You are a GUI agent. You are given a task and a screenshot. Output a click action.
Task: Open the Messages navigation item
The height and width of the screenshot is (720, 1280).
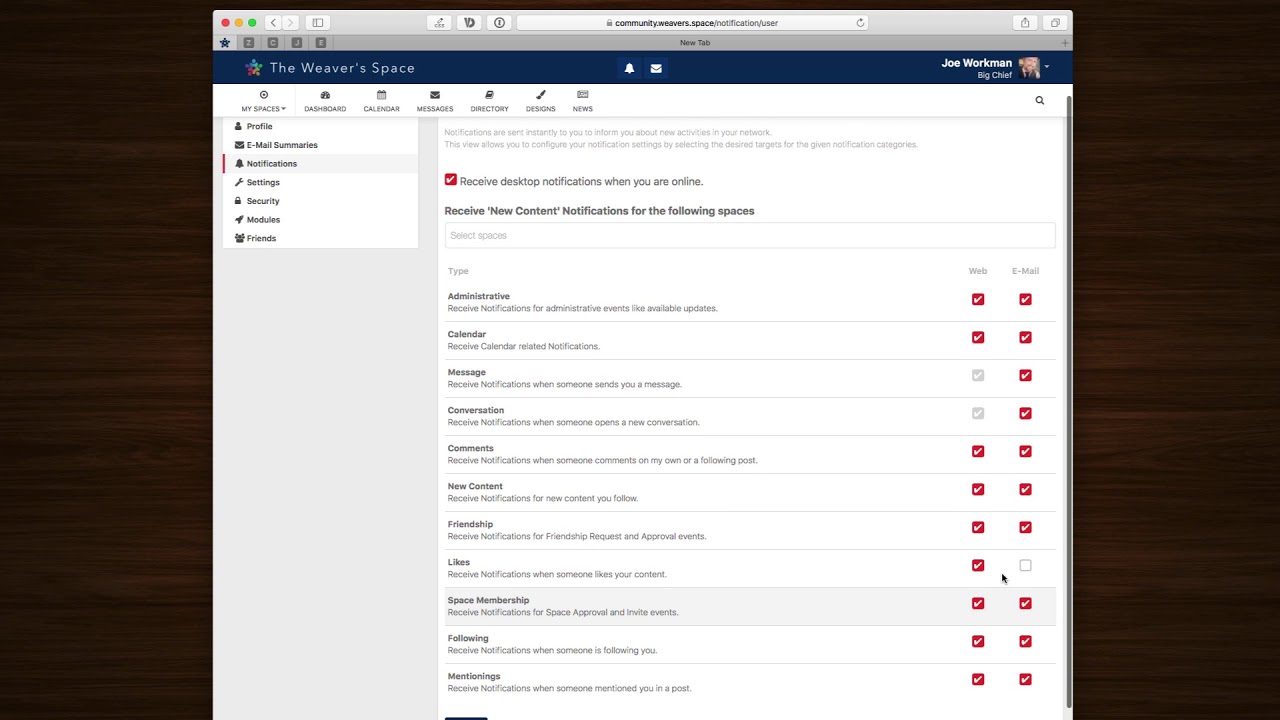point(435,101)
